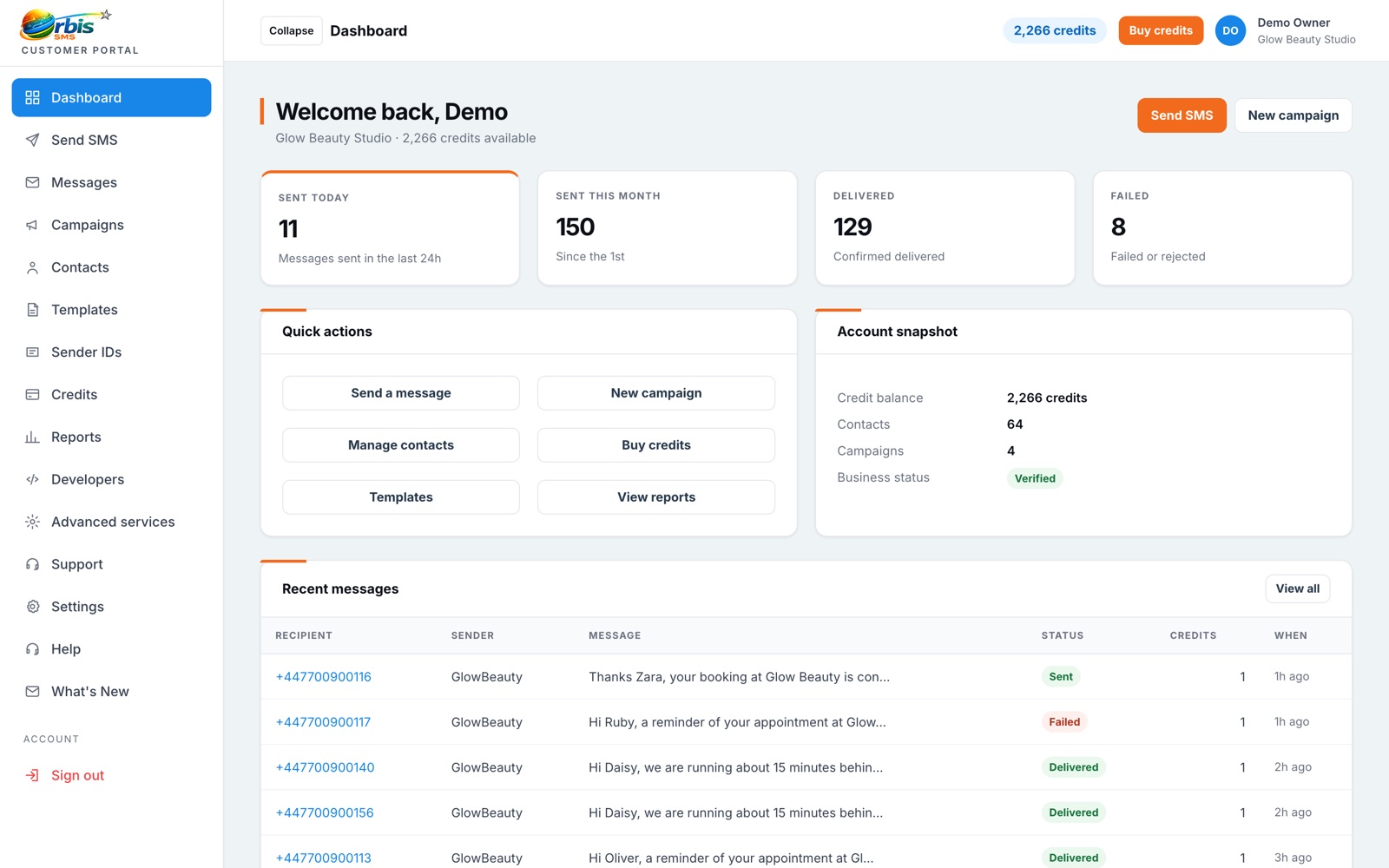Open recipient +447700900140 link
This screenshot has width=1389, height=868.
[x=325, y=767]
